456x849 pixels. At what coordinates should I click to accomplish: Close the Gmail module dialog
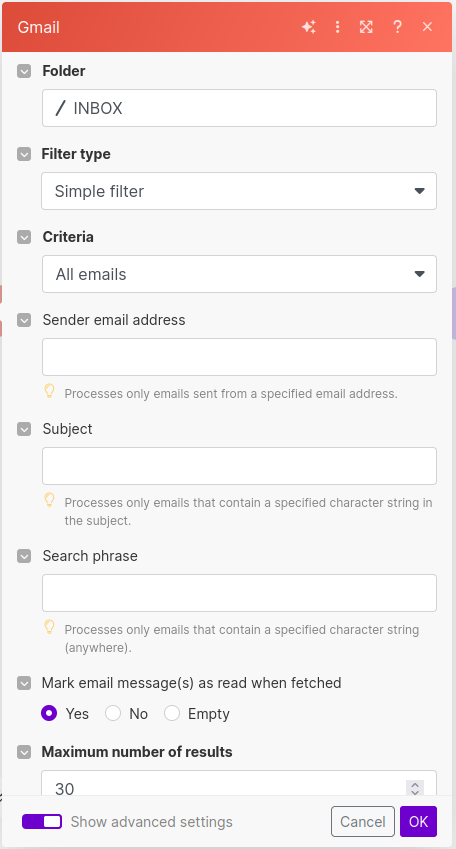click(427, 27)
